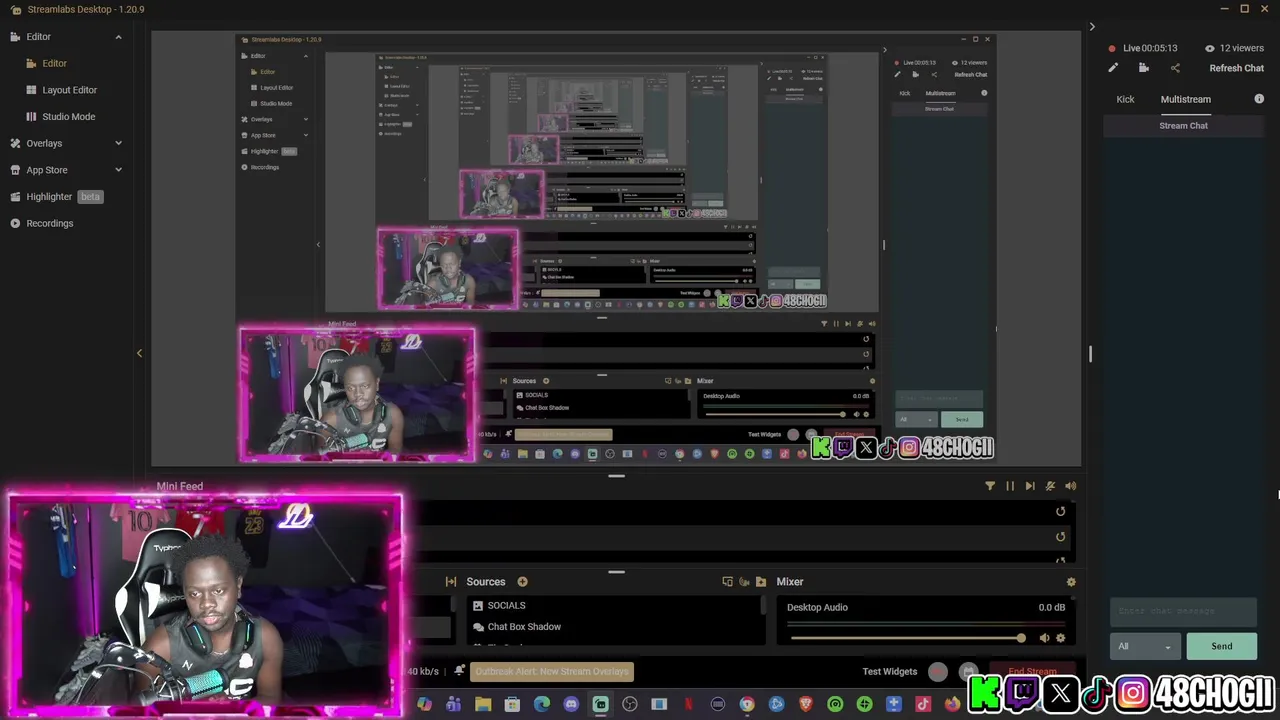Open Brave browser from the taskbar
This screenshot has height=720, width=1280.
pyautogui.click(x=806, y=704)
